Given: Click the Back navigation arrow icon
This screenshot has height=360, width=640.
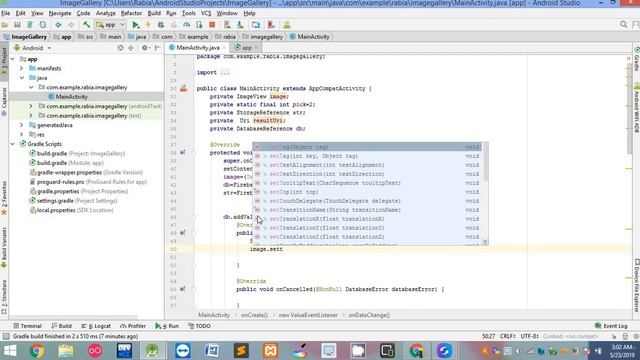Looking at the screenshot, I should coord(58,25).
